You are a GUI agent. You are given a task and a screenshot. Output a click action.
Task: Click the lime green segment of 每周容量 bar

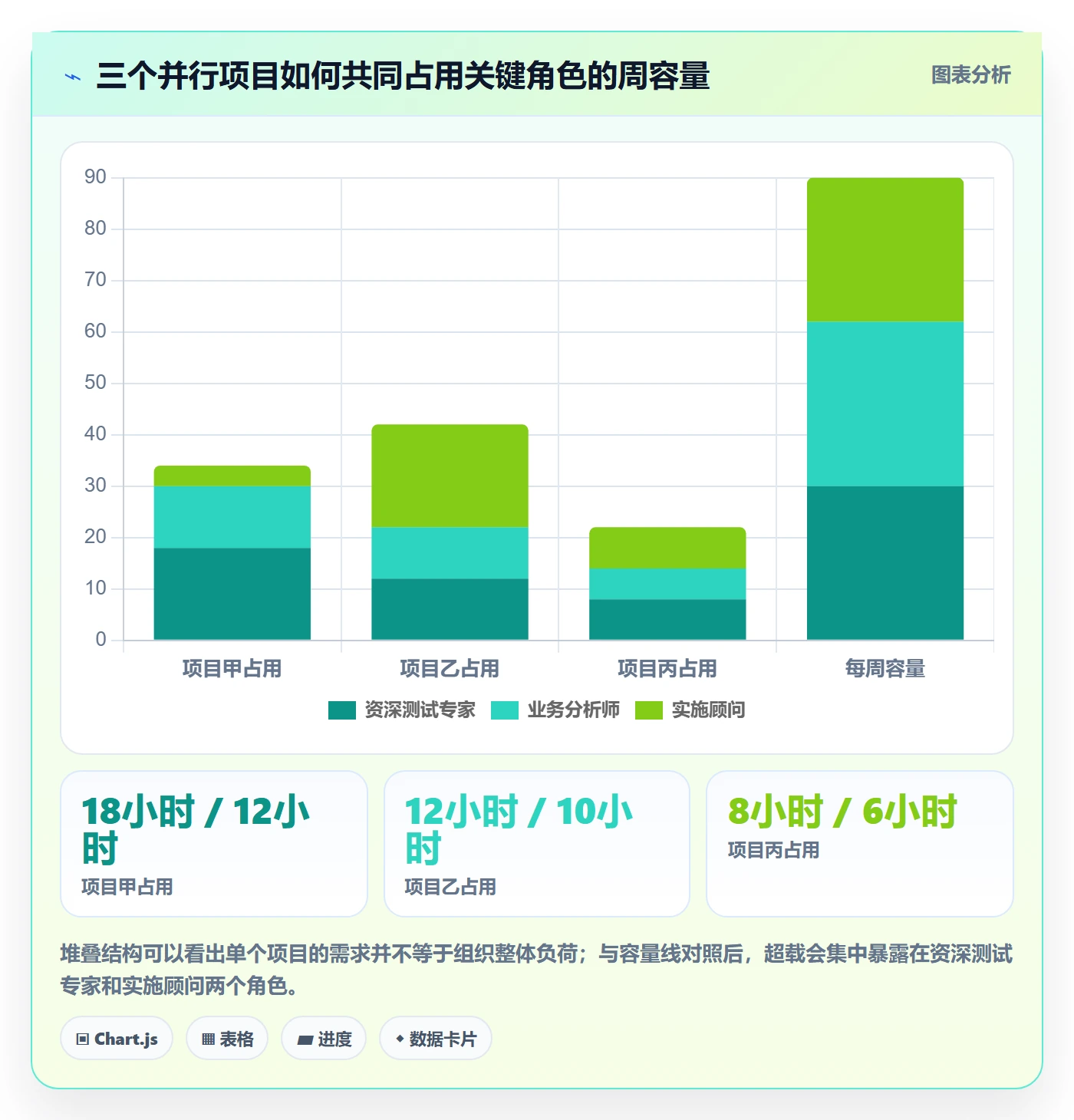point(885,249)
